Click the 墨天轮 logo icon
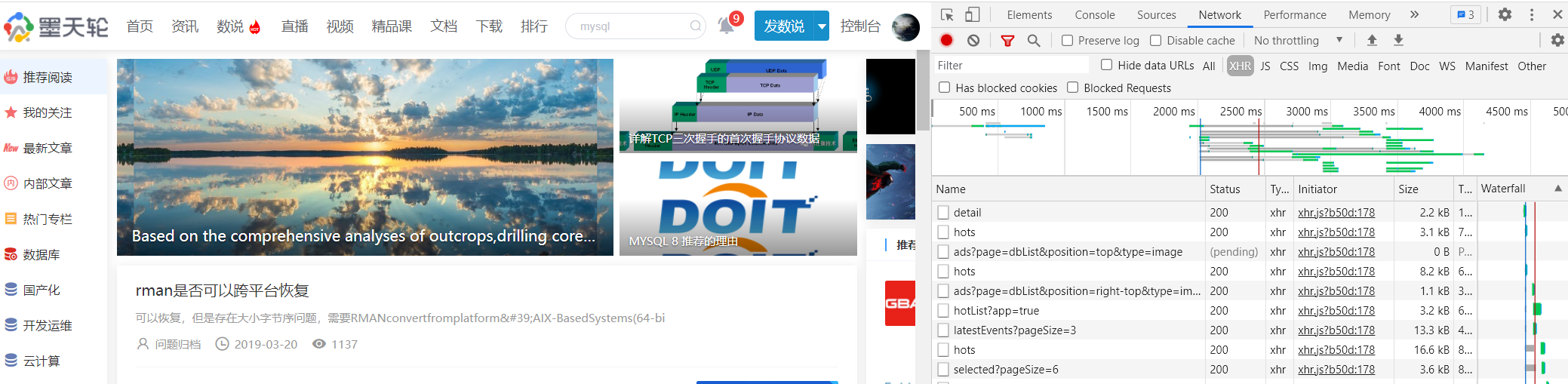 coord(18,27)
